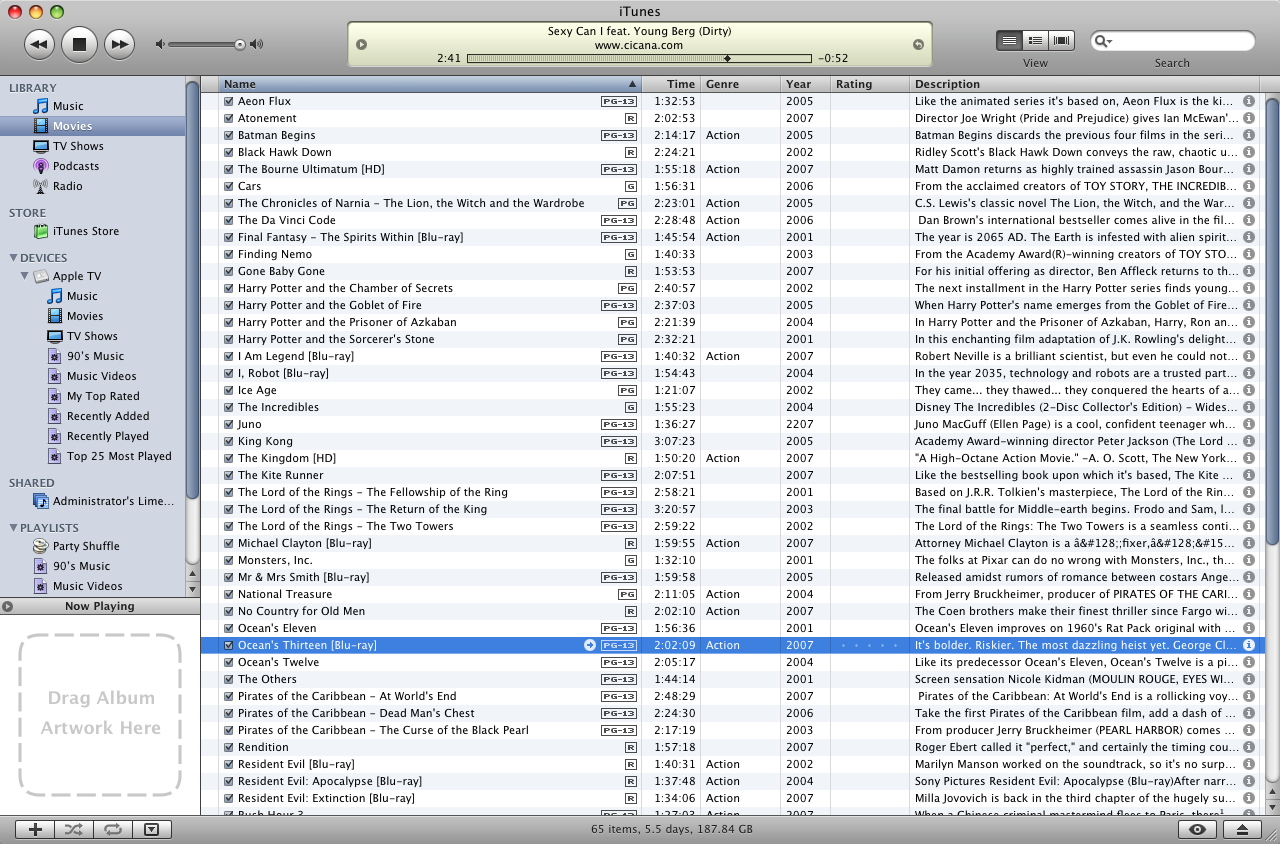Viewport: 1280px width, 844px height.
Task: Select the Album List view icon
Action: point(1035,40)
